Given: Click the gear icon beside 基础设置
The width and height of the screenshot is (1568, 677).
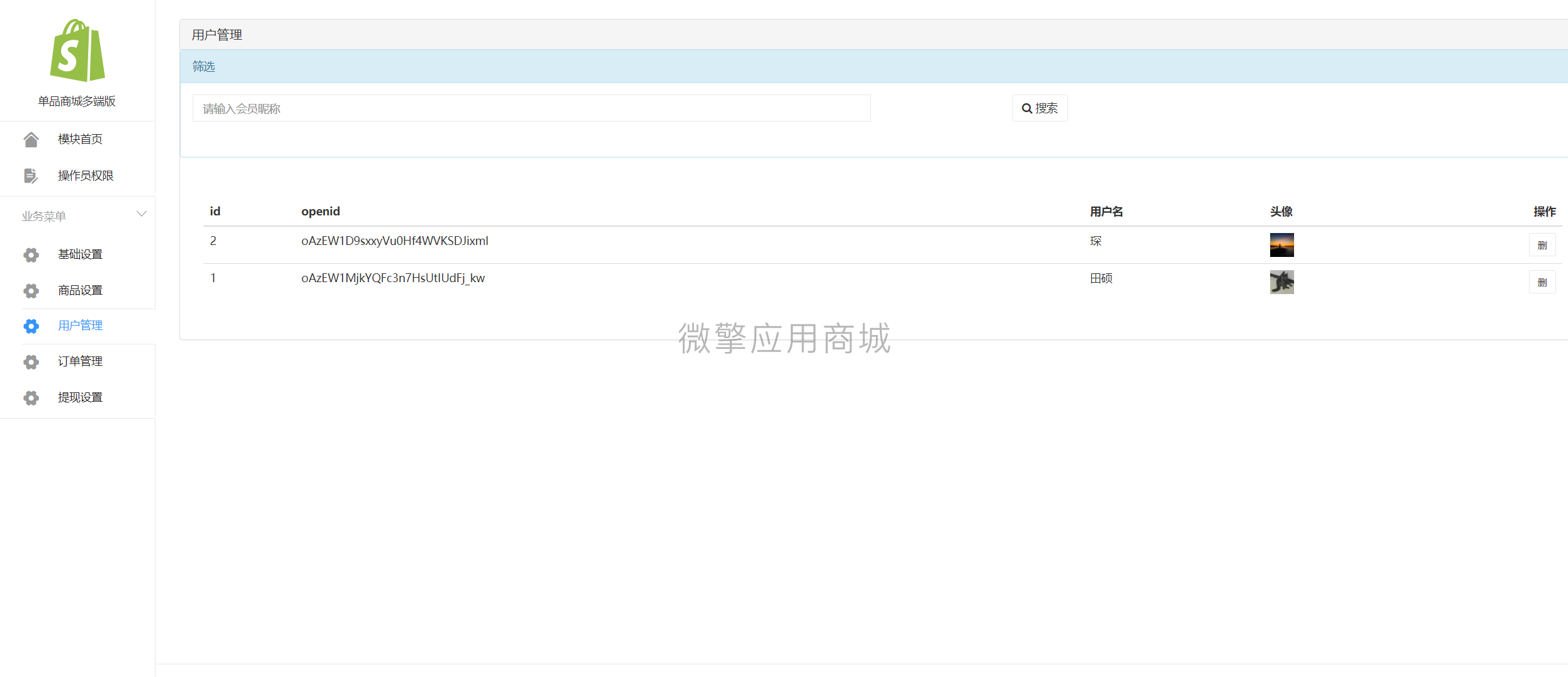Looking at the screenshot, I should [31, 254].
